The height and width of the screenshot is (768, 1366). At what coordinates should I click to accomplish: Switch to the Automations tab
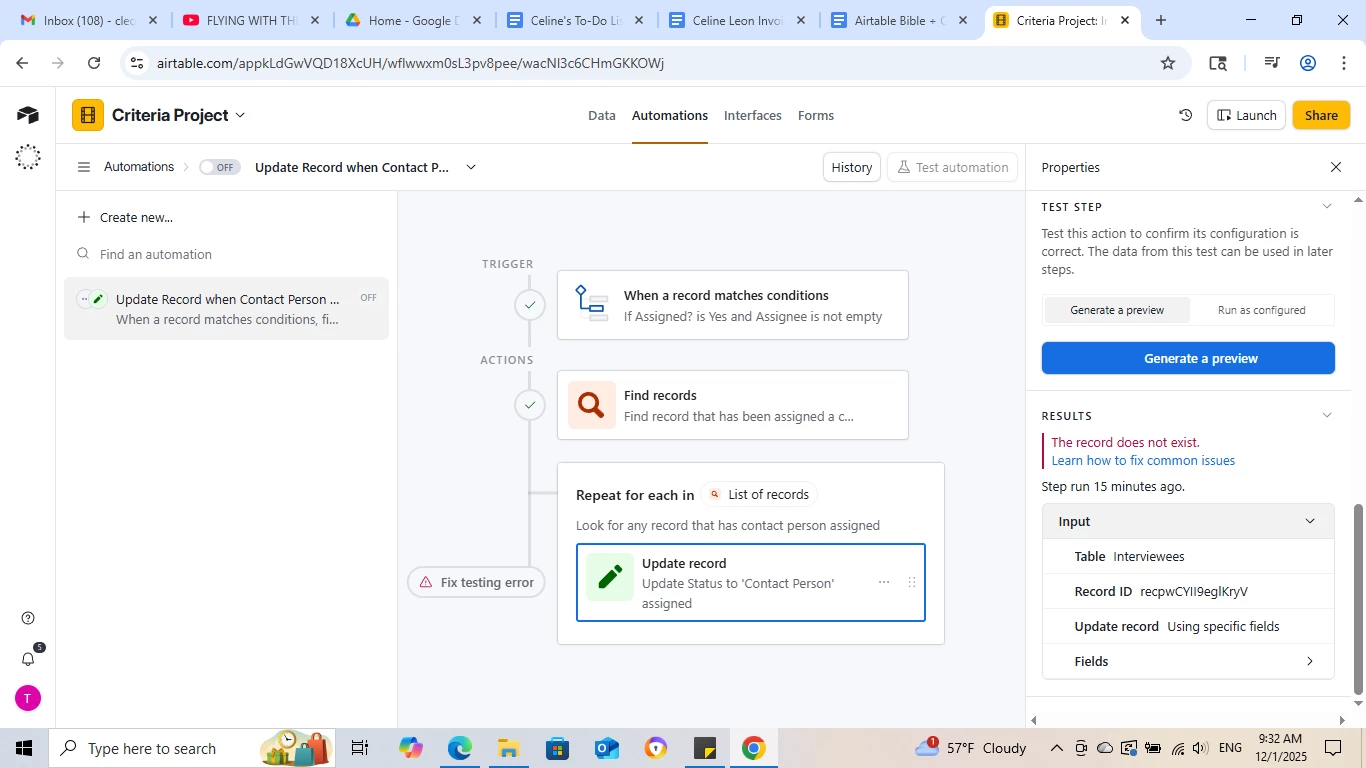point(670,115)
